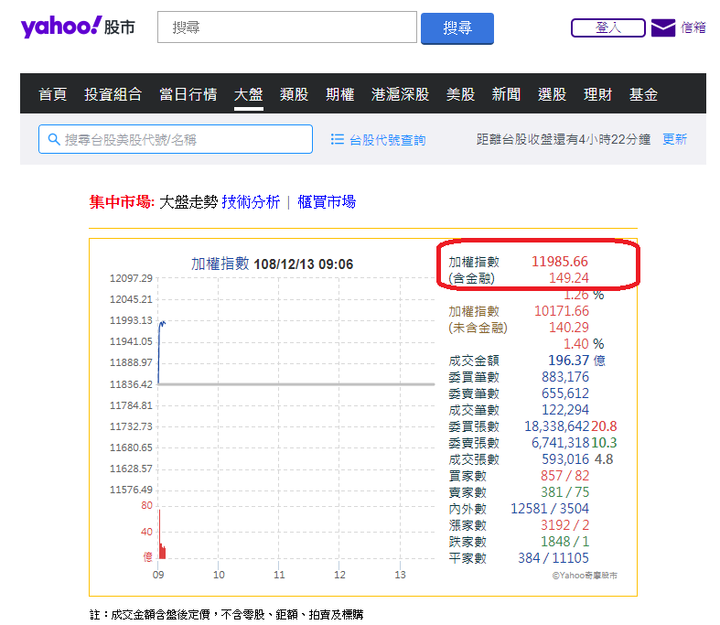Navigate to 港滬深股

click(400, 95)
